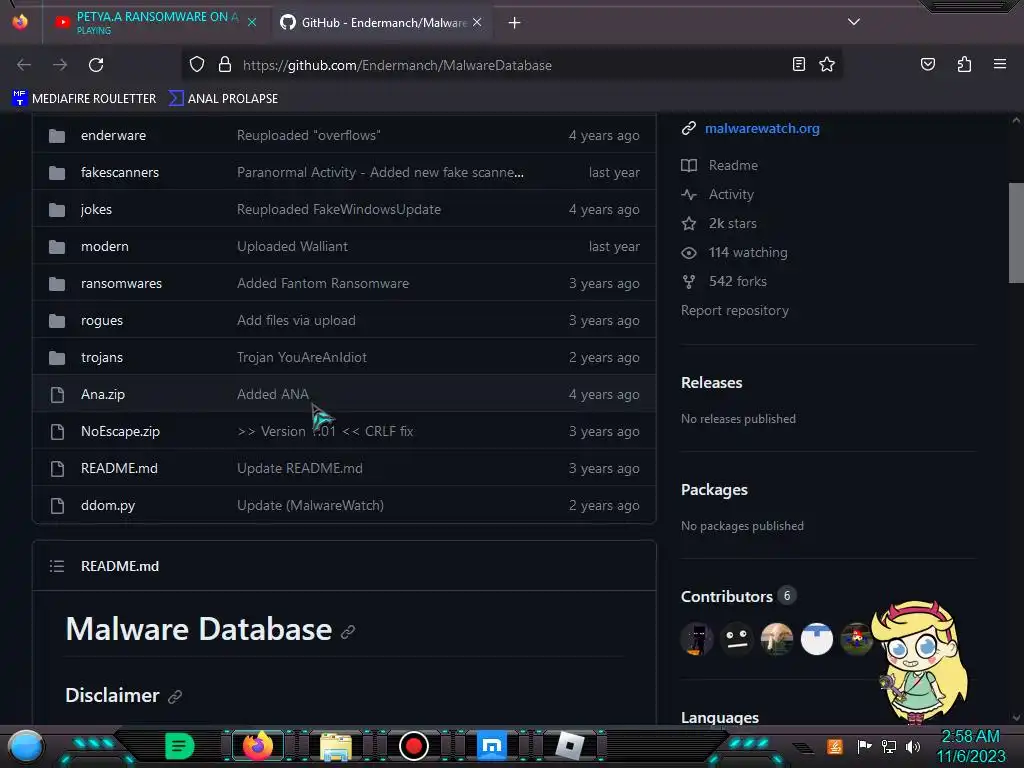Copy the Disclaimer heading anchor link
This screenshot has width=1024, height=768.
174,697
